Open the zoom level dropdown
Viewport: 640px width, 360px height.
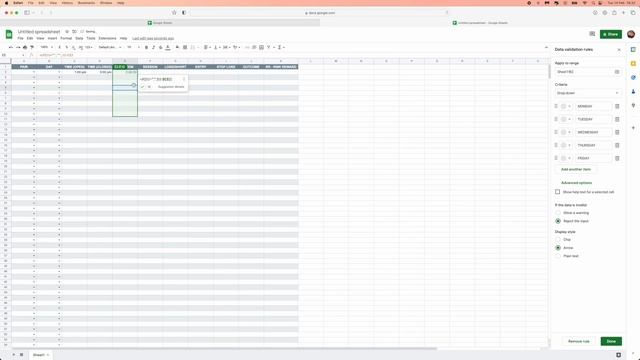point(47,47)
